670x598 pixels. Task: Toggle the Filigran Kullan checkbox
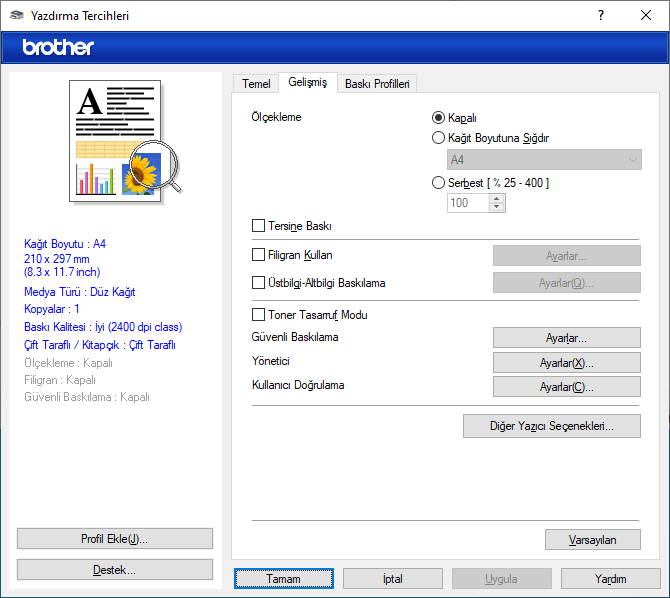[x=259, y=255]
